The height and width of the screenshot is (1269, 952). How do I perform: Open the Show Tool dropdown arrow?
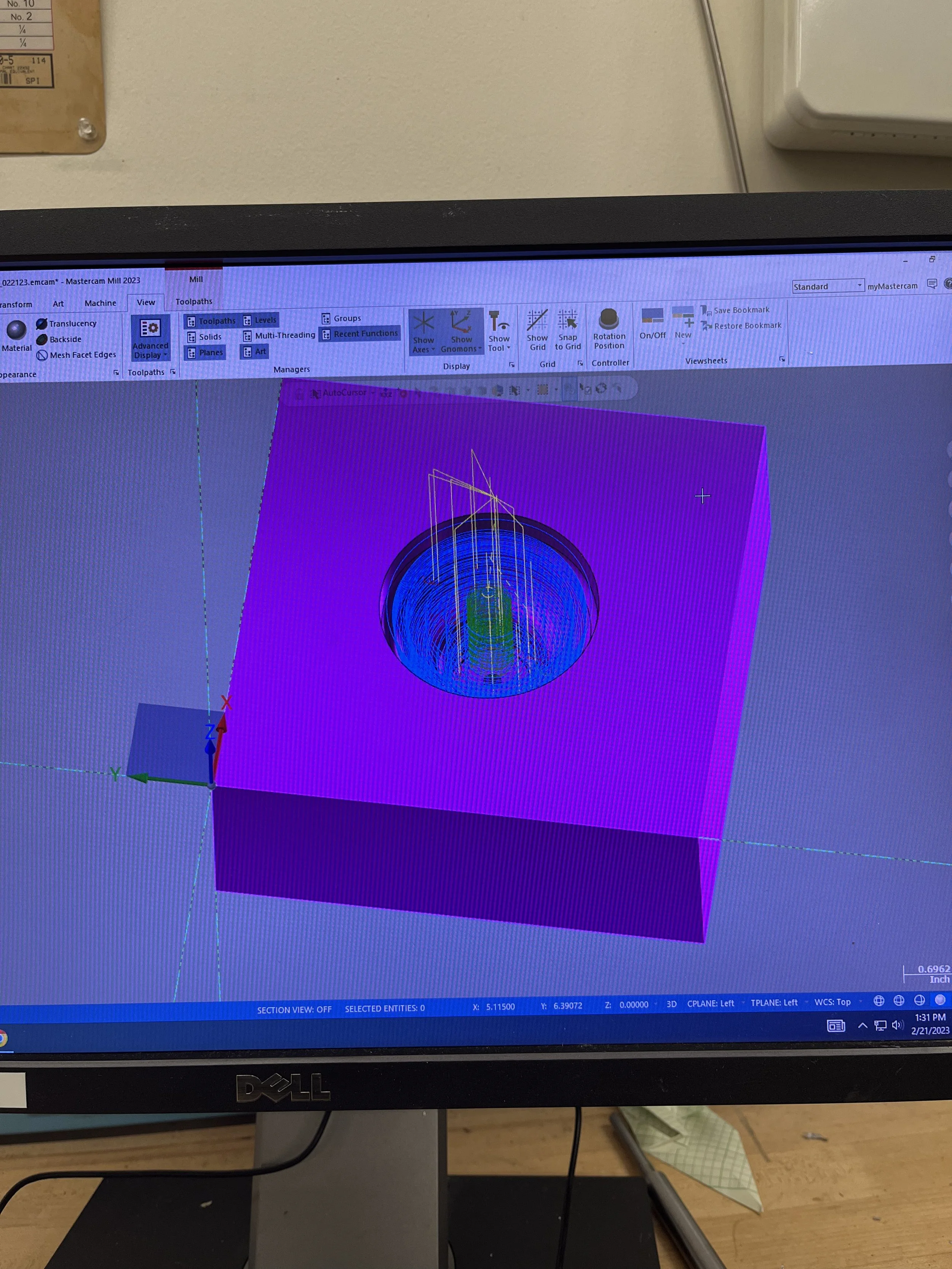click(508, 348)
